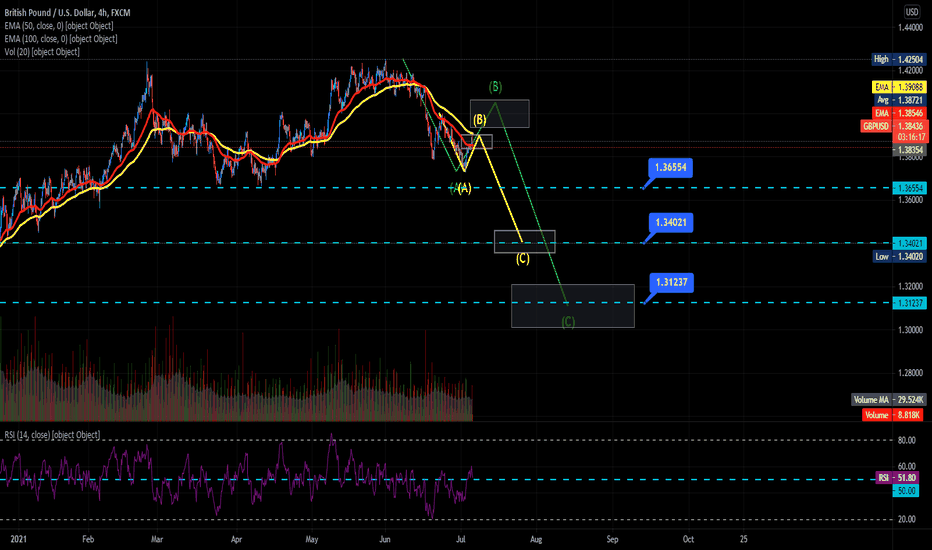
Task: Click the cyan 50.00 RSI level label
Action: tap(906, 491)
